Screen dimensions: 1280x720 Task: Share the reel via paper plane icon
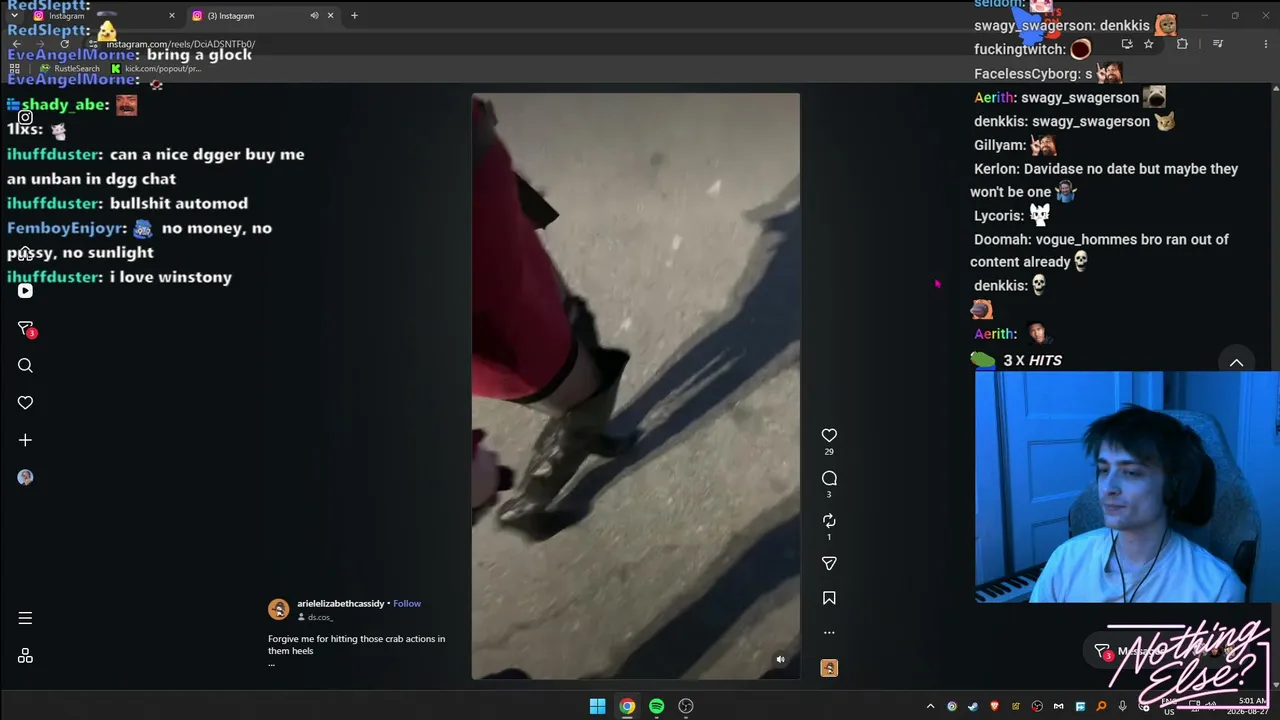tap(829, 563)
